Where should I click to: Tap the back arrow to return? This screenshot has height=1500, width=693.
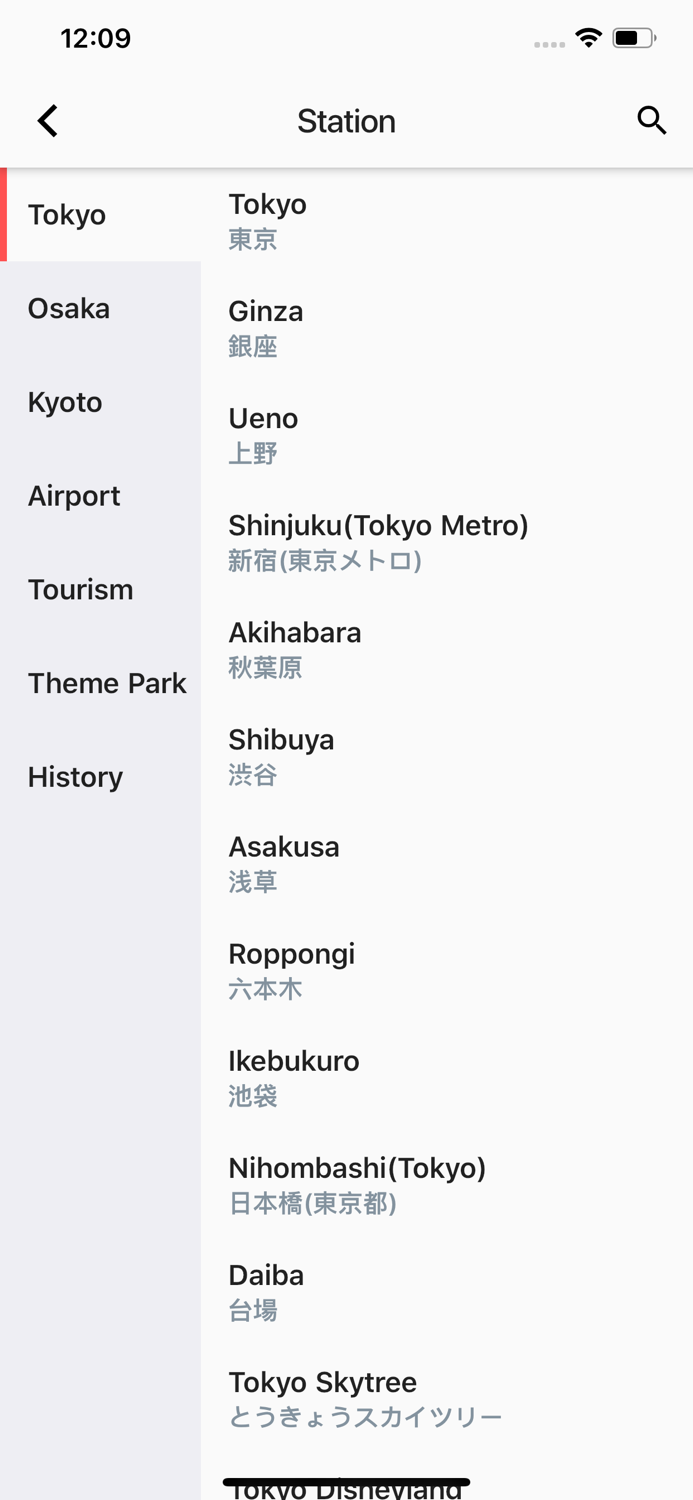pos(46,120)
